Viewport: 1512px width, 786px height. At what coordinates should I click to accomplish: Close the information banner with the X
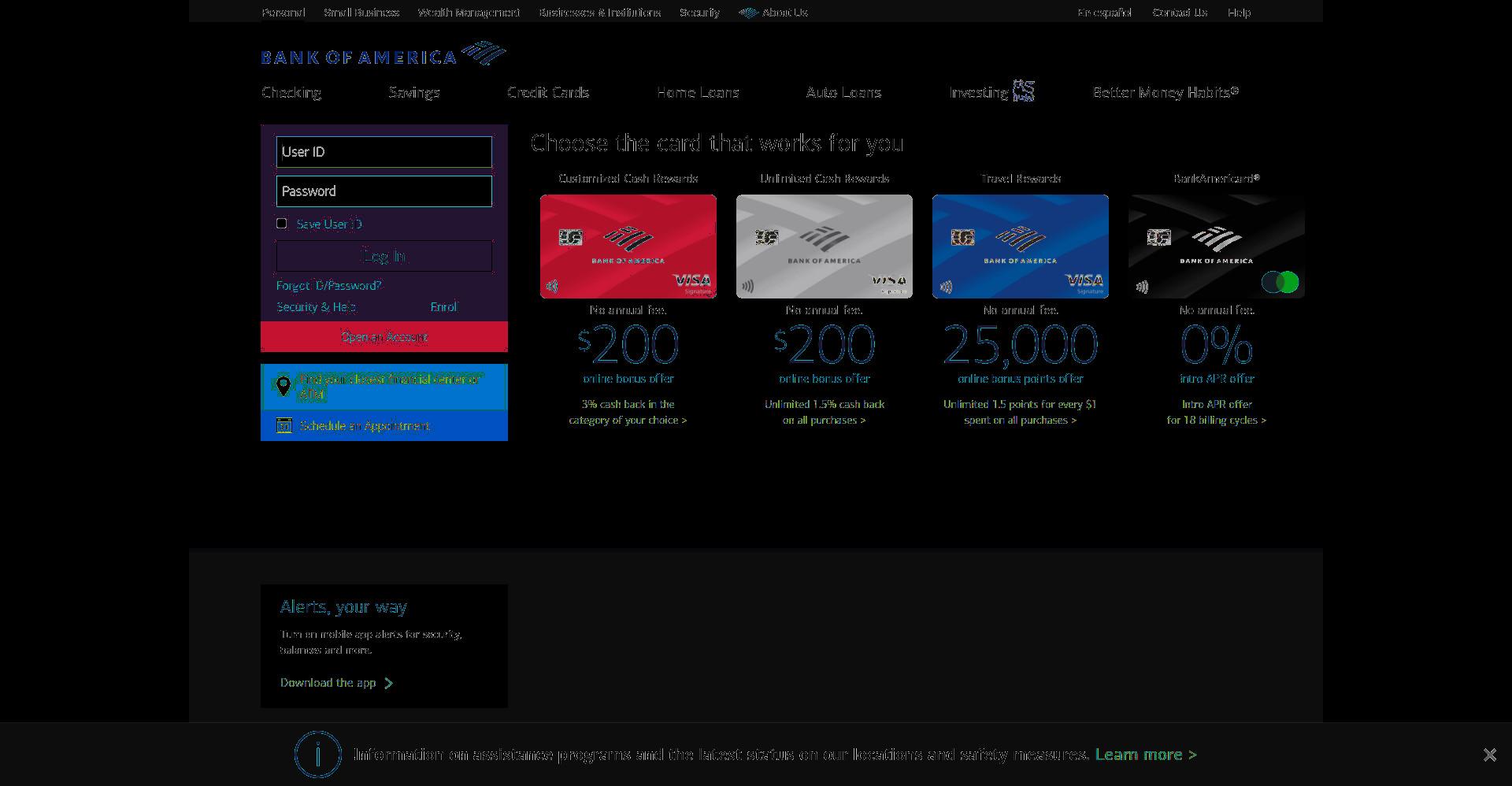coord(1489,754)
